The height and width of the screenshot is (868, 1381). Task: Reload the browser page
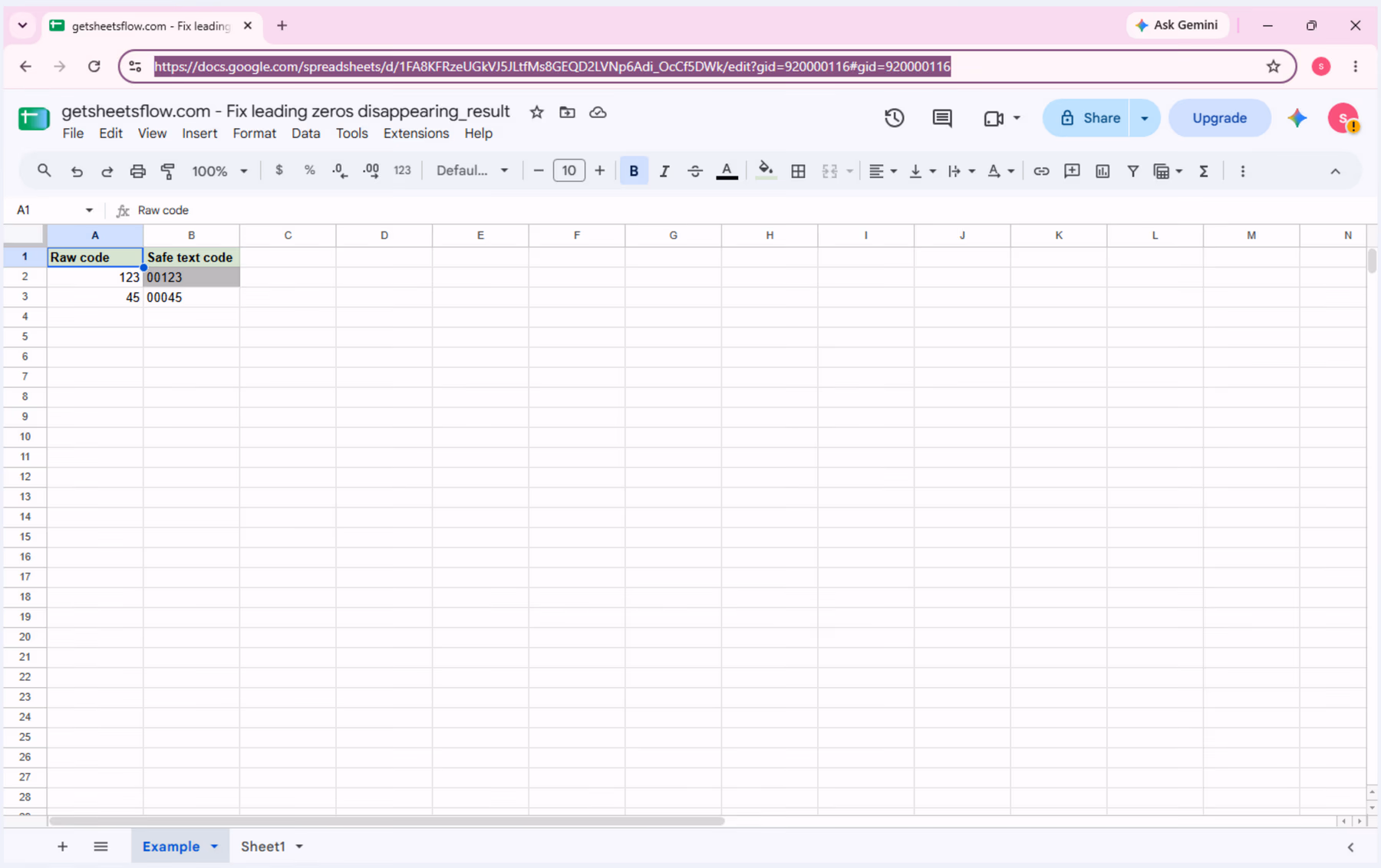point(94,67)
